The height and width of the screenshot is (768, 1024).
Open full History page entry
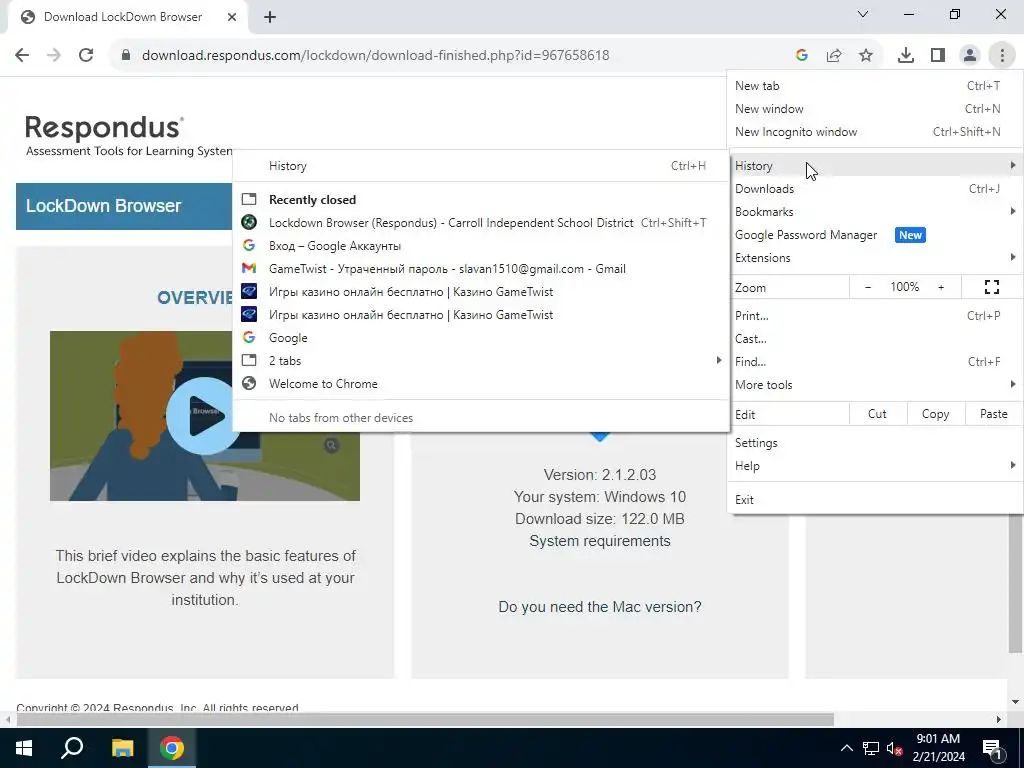481,166
